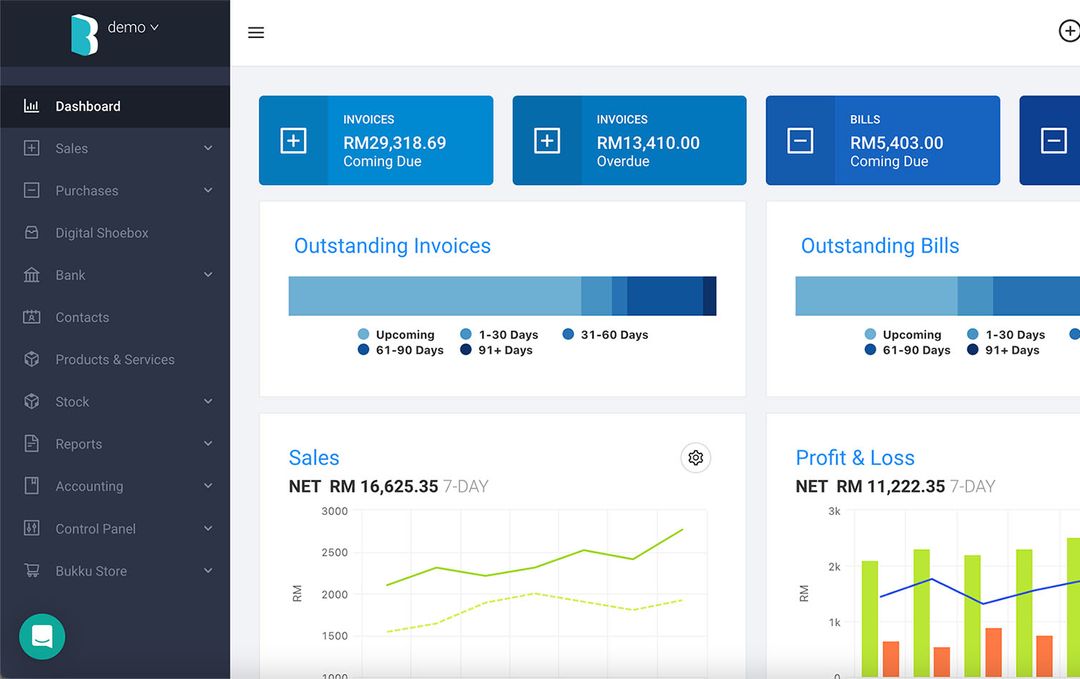The height and width of the screenshot is (679, 1080).
Task: Click the plus icon in the top toolbar
Action: (x=1069, y=30)
